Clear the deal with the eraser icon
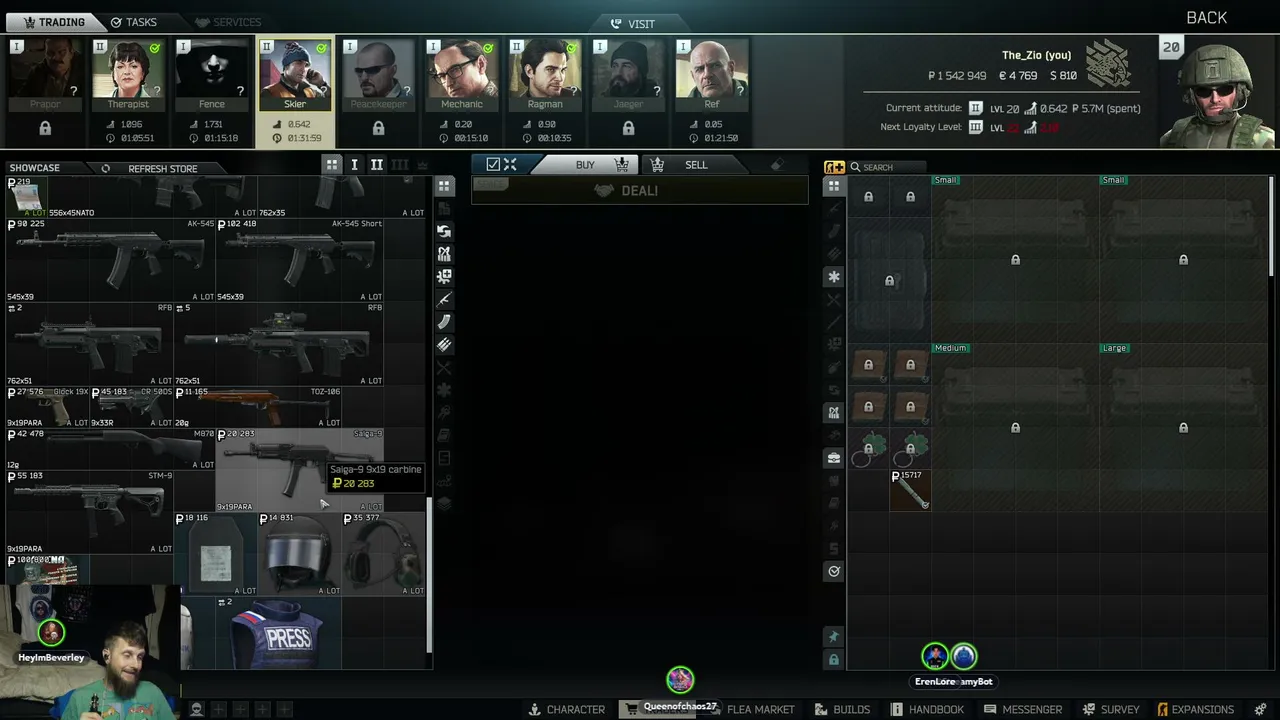This screenshot has width=1280, height=720. (777, 165)
